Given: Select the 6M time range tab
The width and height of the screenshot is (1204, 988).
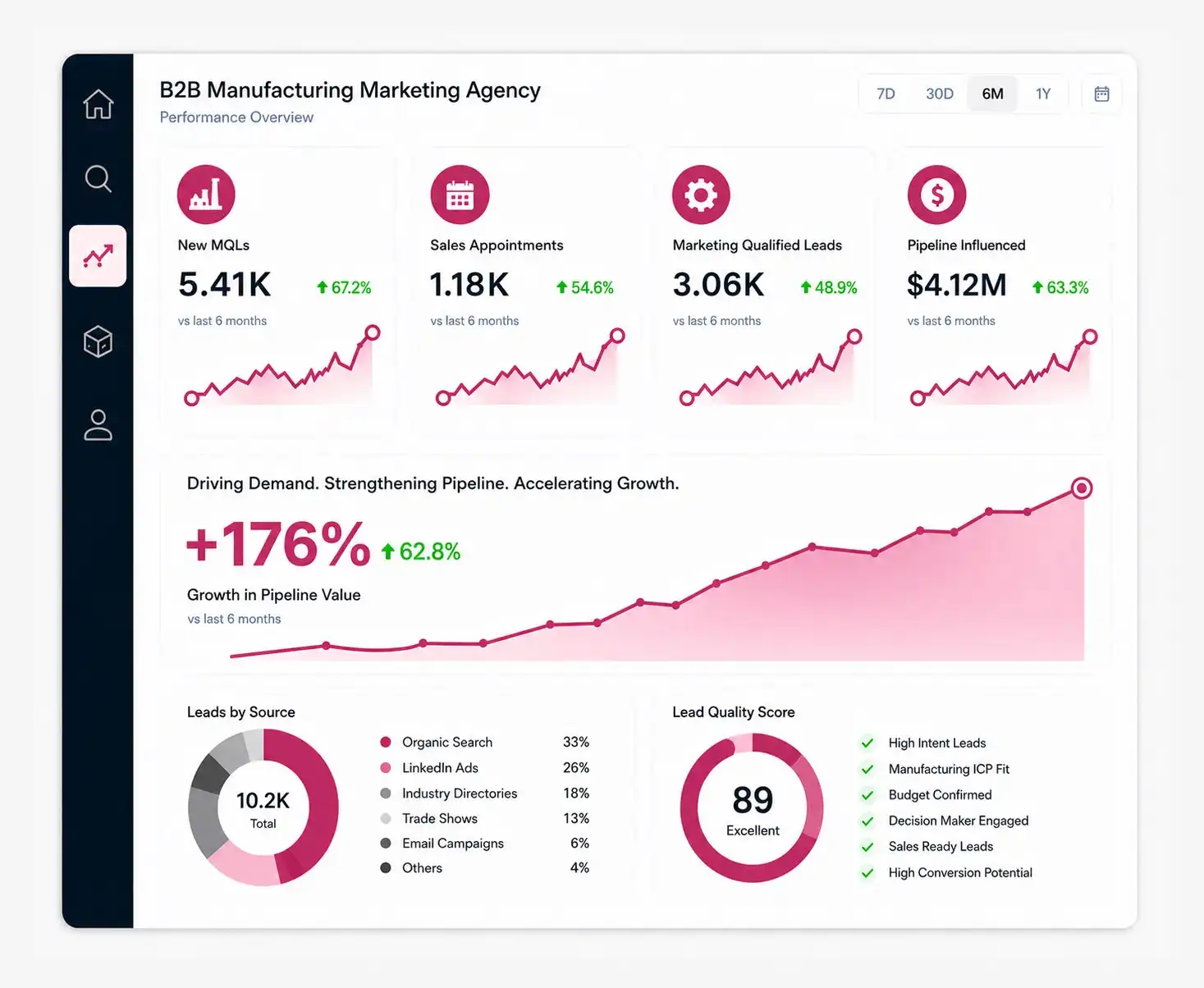Looking at the screenshot, I should tap(992, 94).
